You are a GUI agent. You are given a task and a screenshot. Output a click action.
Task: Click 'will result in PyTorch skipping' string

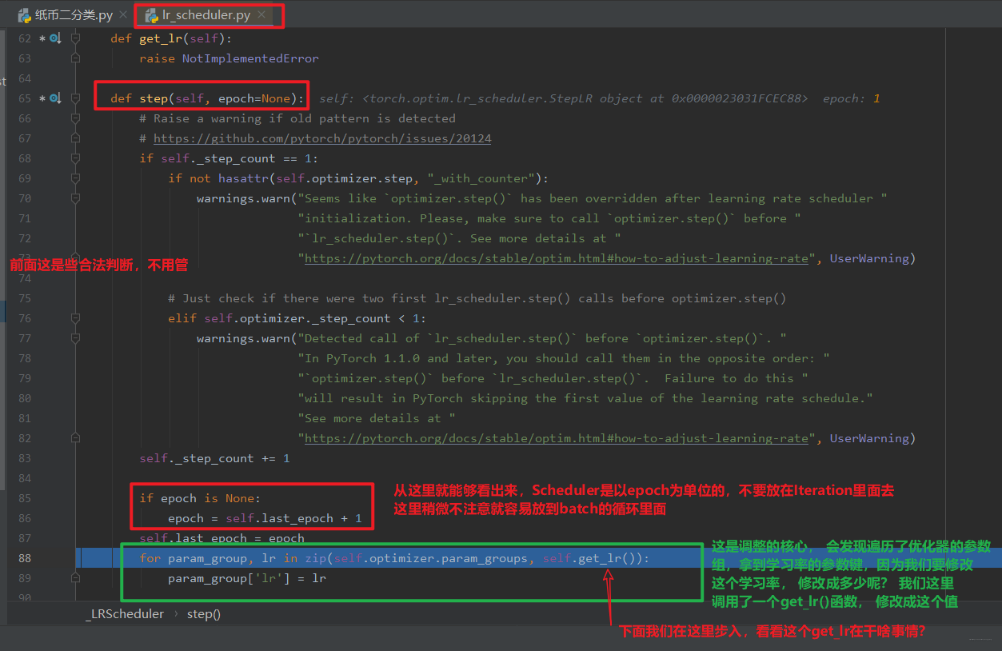coord(585,398)
